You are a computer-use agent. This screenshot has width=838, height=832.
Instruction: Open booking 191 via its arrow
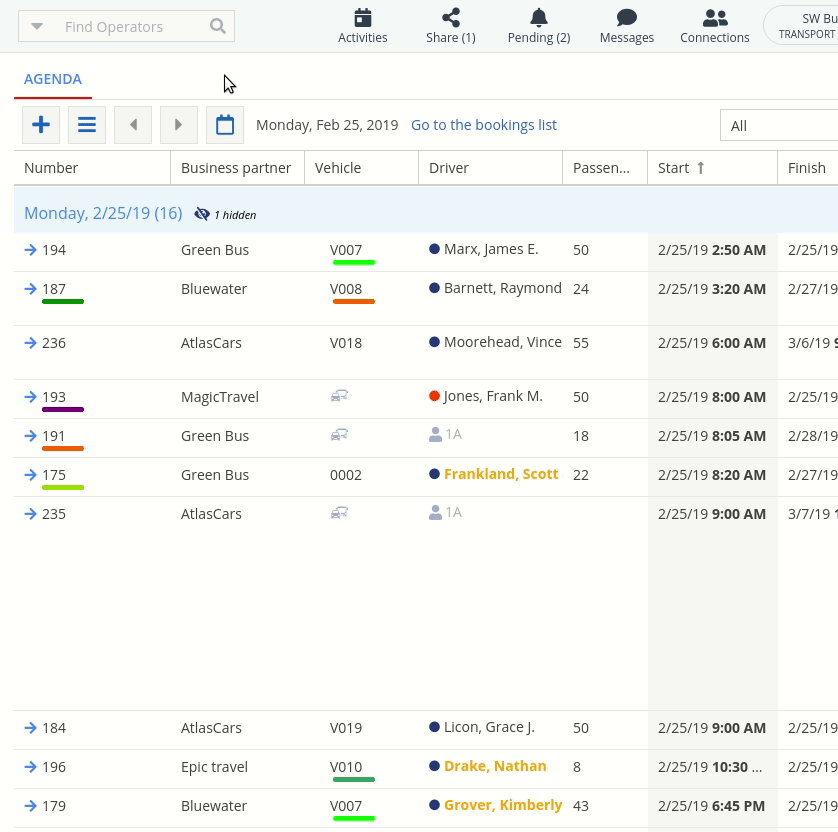(x=30, y=436)
